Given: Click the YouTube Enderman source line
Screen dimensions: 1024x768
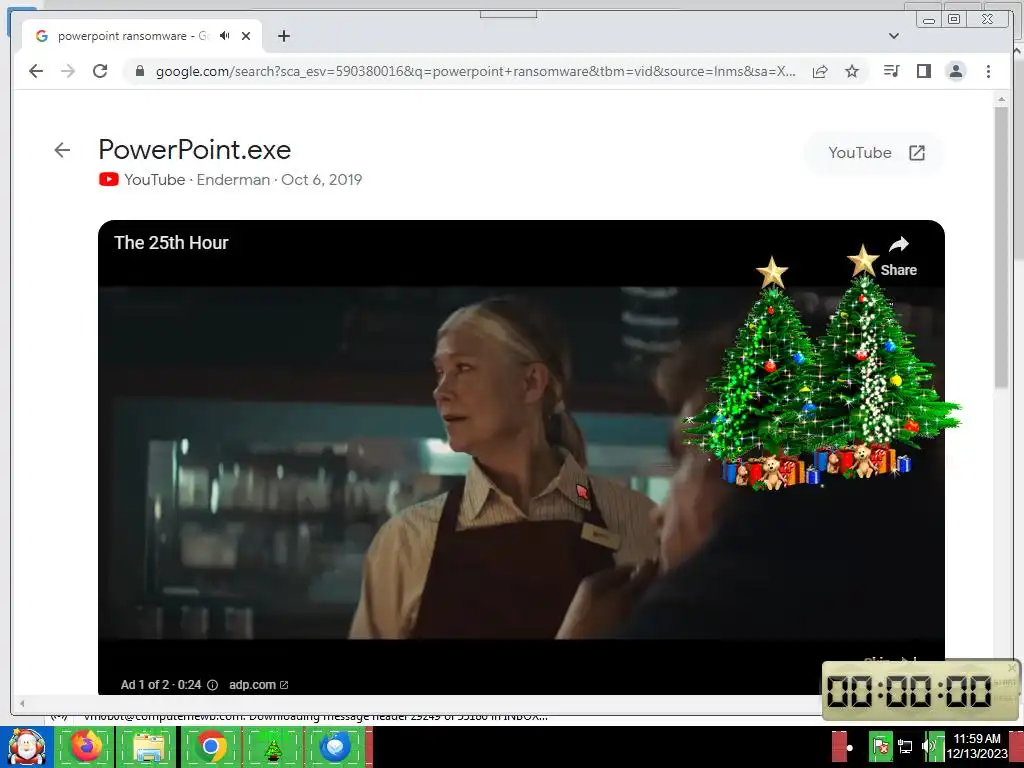Looking at the screenshot, I should point(231,180).
